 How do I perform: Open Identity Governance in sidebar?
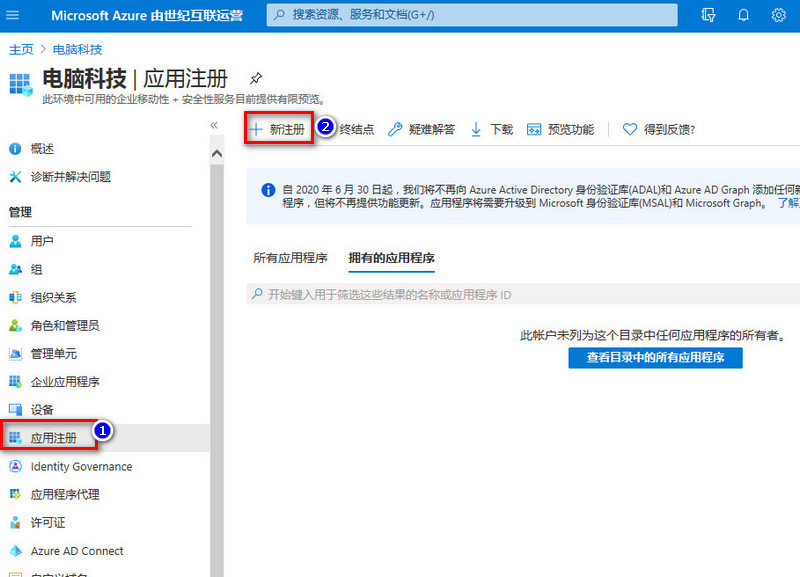click(70, 466)
